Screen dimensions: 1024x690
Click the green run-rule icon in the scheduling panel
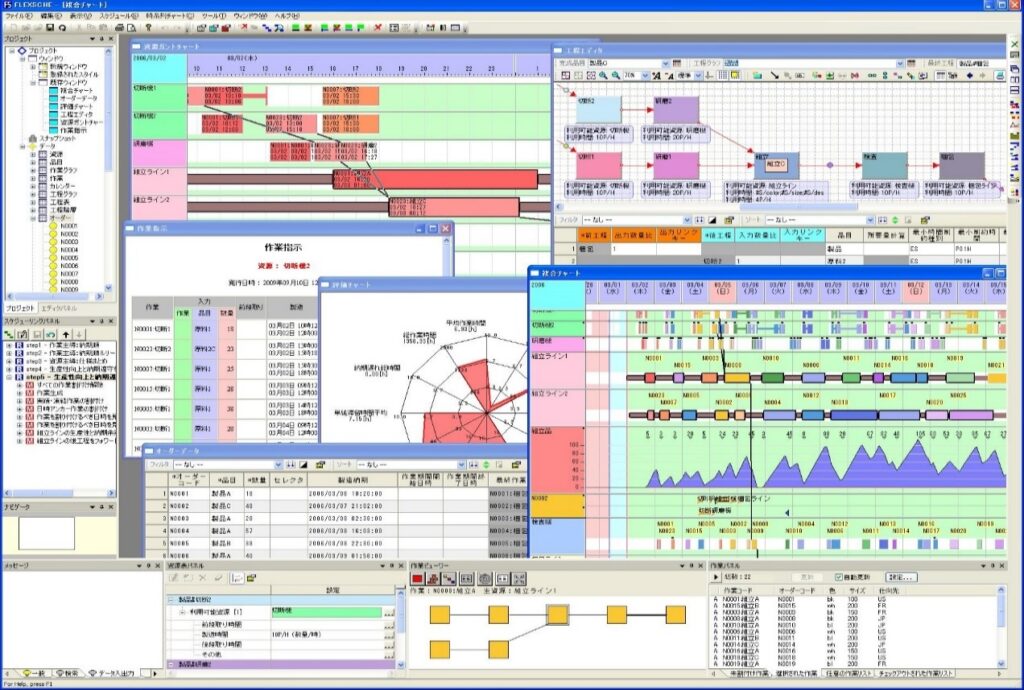(x=9, y=334)
